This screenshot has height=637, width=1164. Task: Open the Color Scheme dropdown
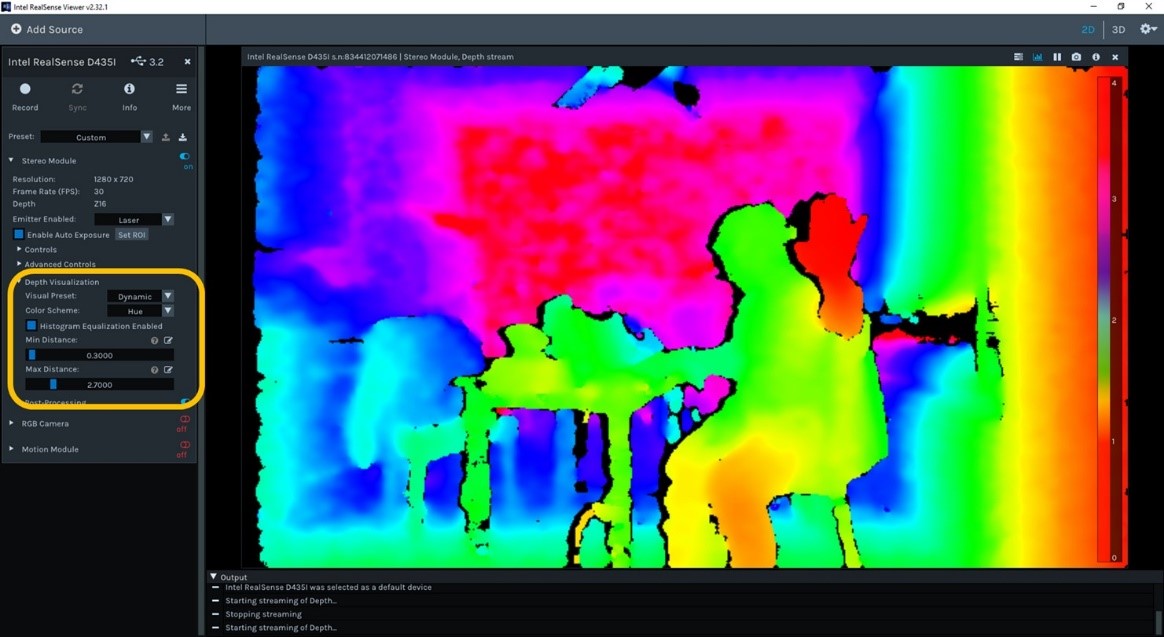(140, 311)
